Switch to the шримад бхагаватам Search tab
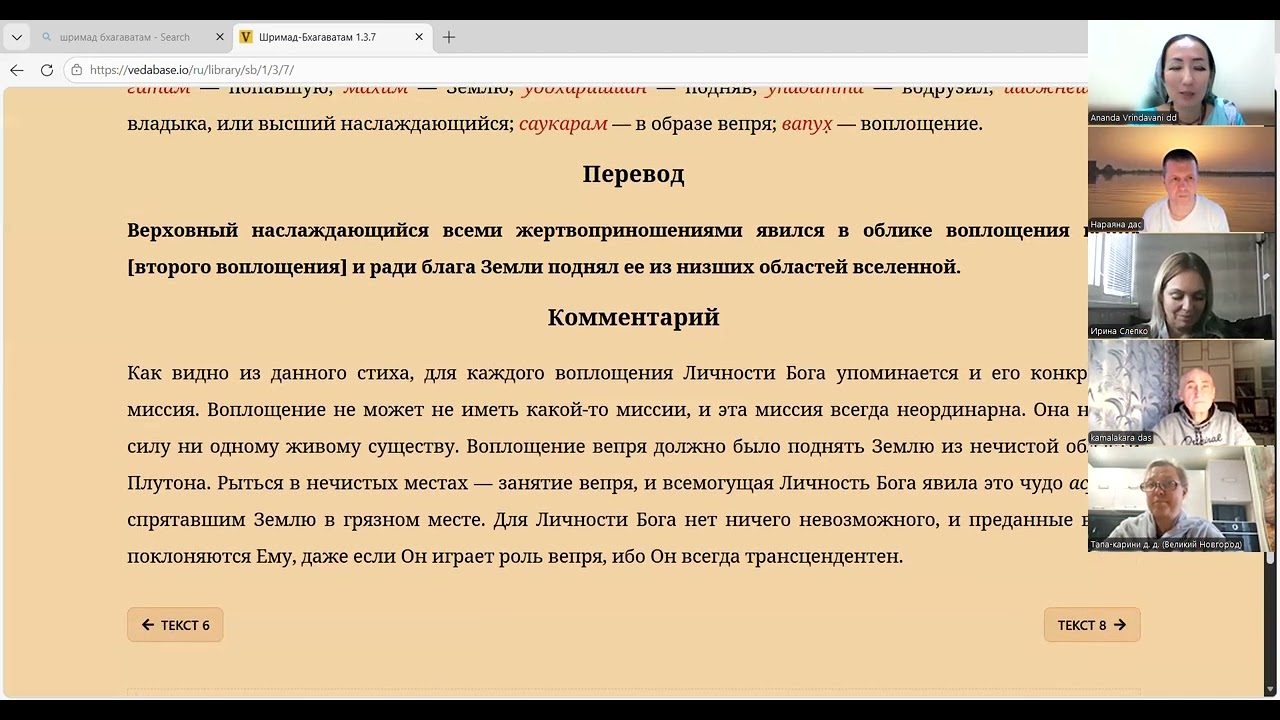This screenshot has height=720, width=1280. pyautogui.click(x=132, y=37)
